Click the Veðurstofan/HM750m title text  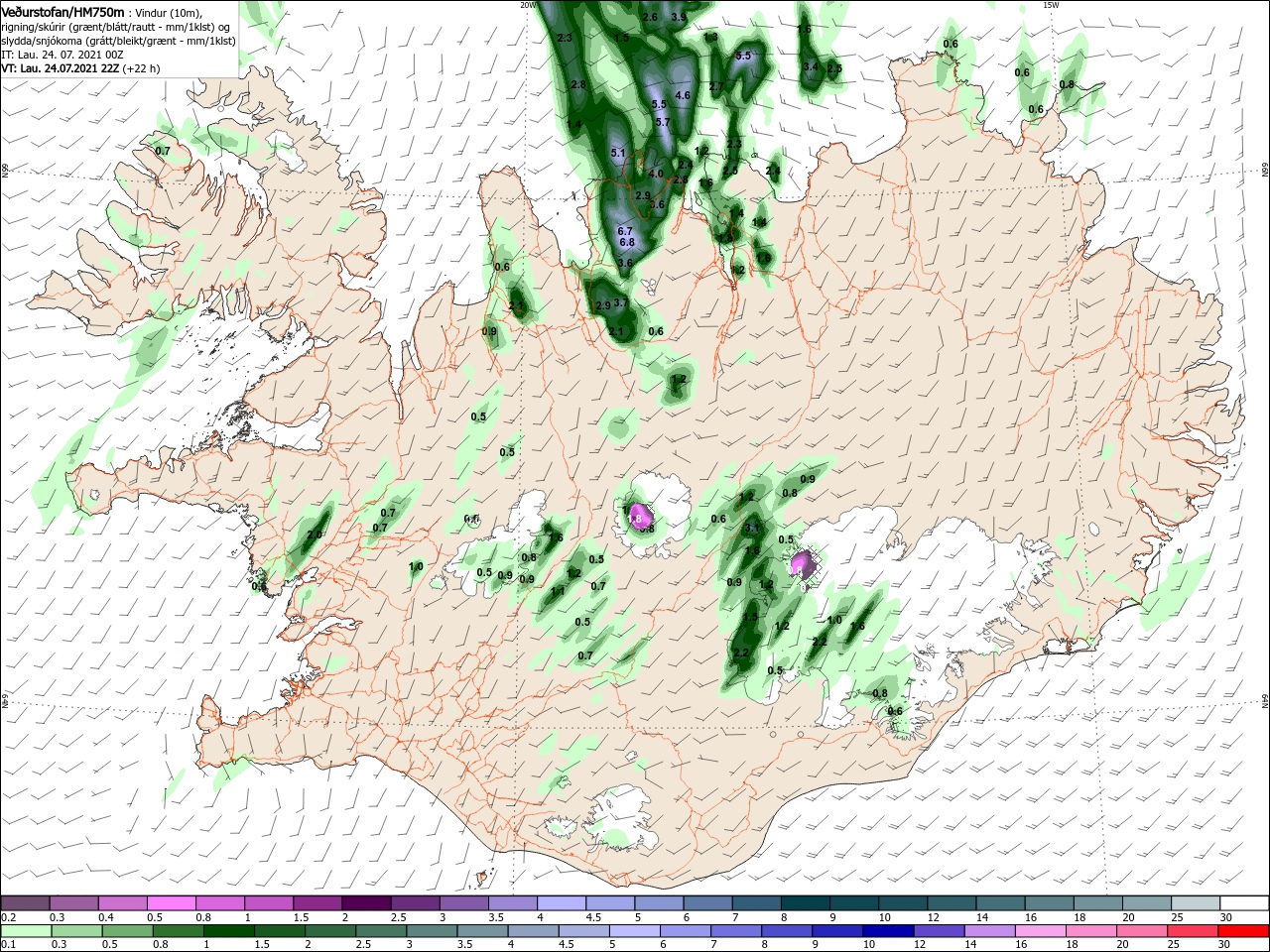pos(63,11)
